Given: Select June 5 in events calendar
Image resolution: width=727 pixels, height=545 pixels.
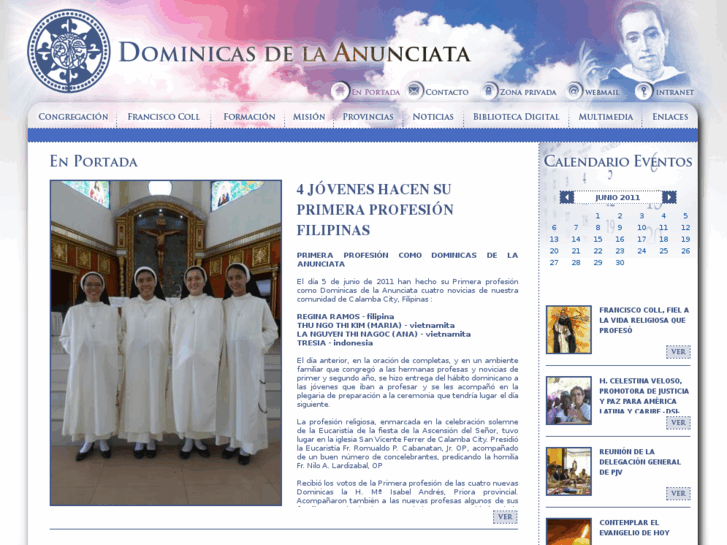Looking at the screenshot, I should (x=685, y=216).
